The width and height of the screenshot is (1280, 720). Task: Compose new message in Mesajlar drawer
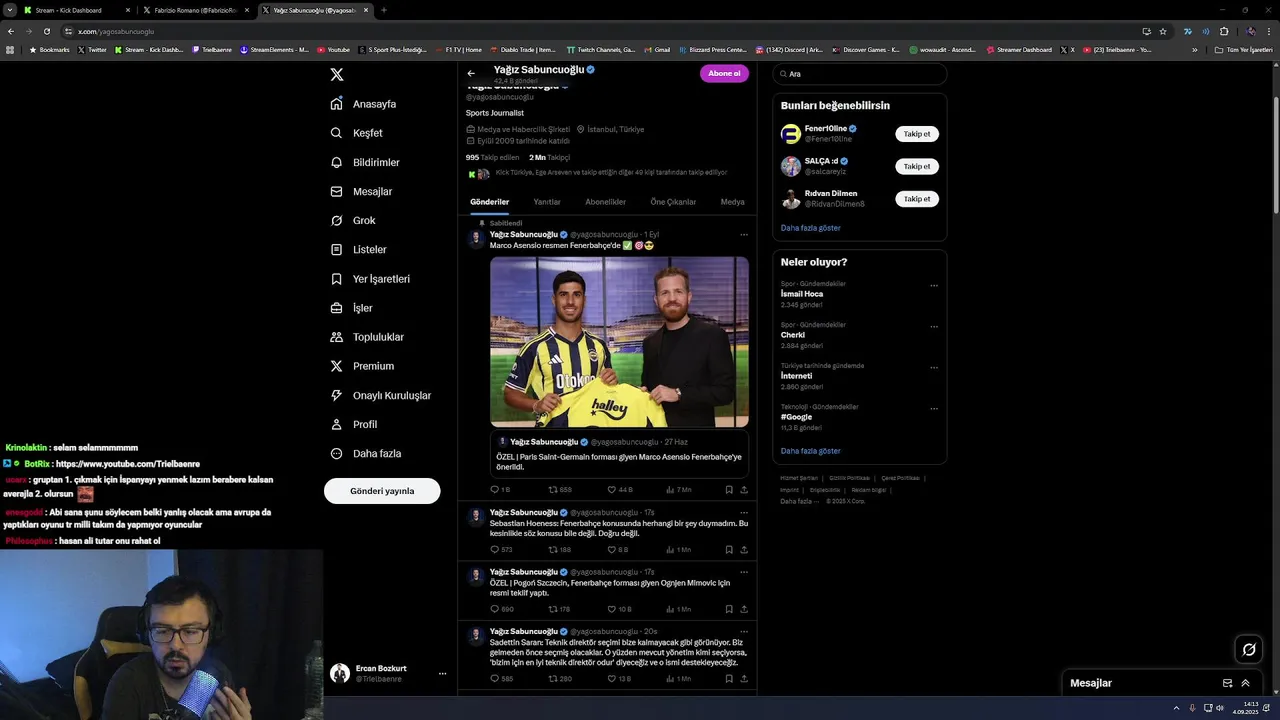pyautogui.click(x=1227, y=683)
